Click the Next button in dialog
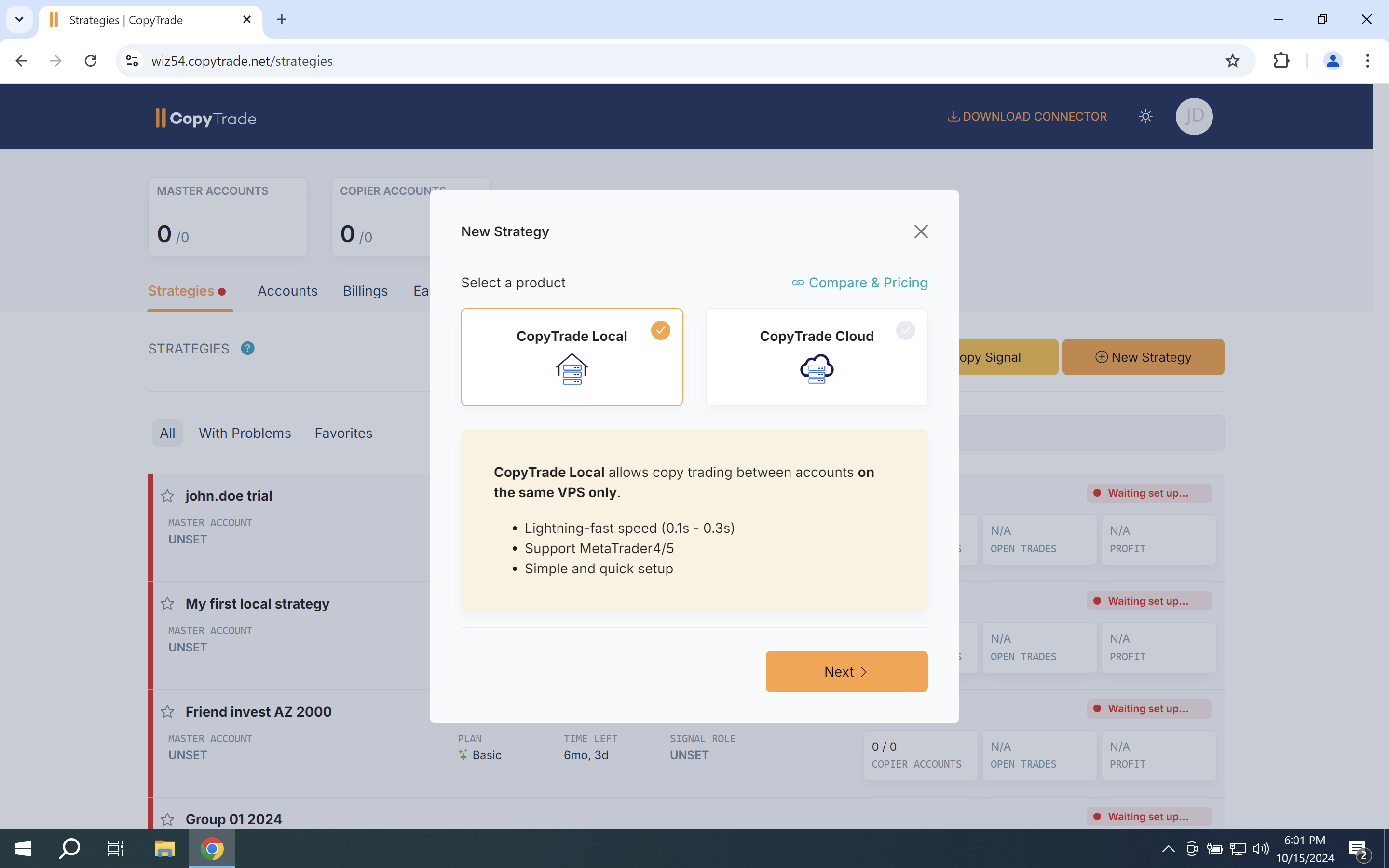Screen dimensions: 1389x868 point(846,671)
